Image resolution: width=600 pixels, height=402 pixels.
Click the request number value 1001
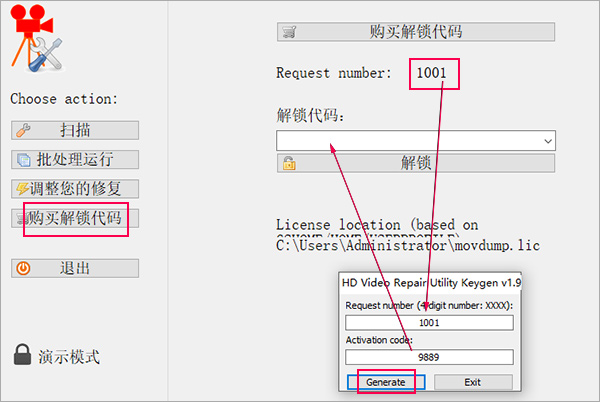point(431,73)
